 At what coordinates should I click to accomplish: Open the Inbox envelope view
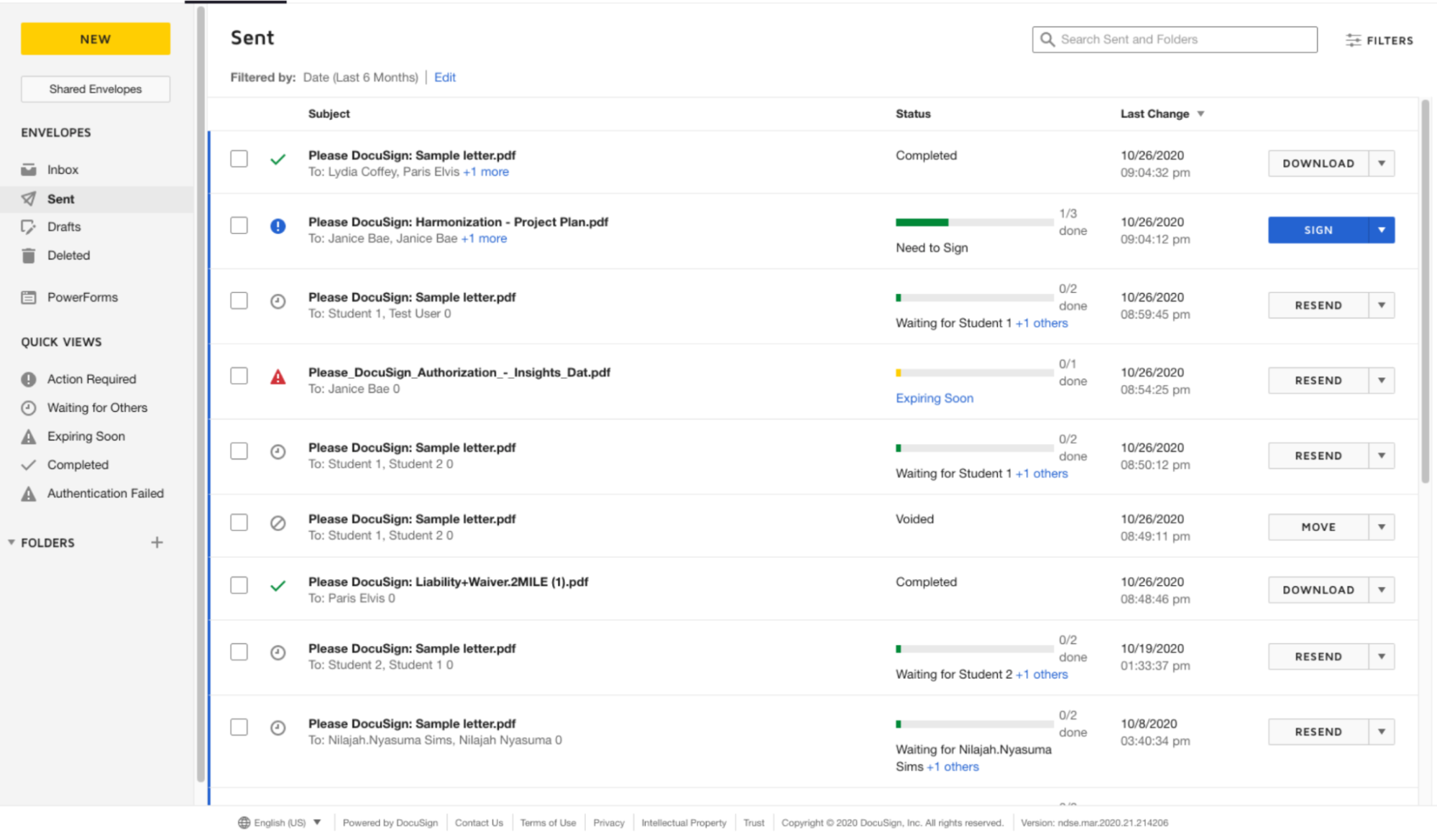coord(63,169)
